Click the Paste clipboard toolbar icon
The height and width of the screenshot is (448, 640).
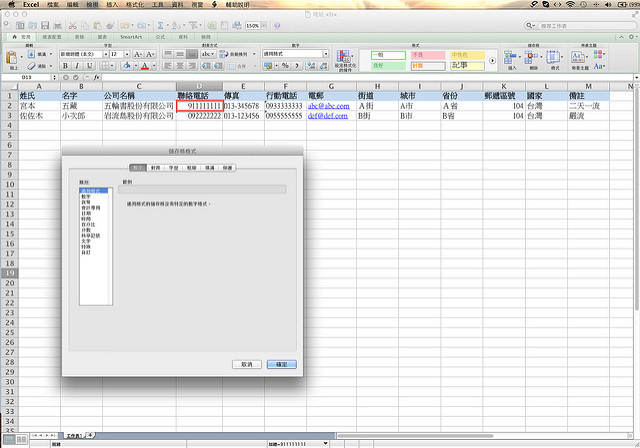pos(97,25)
